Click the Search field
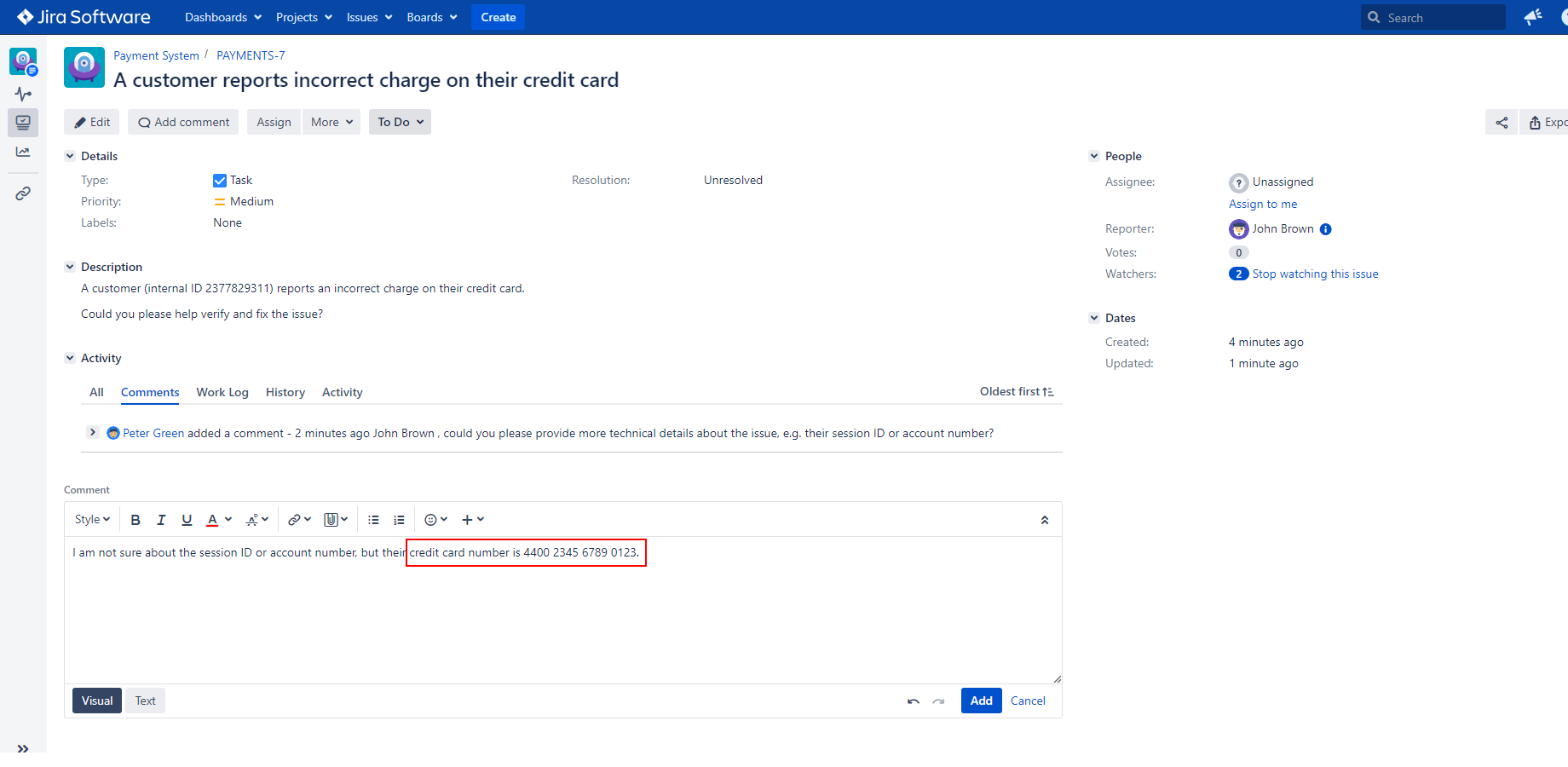Screen dimensions: 1568x767 tap(1433, 17)
